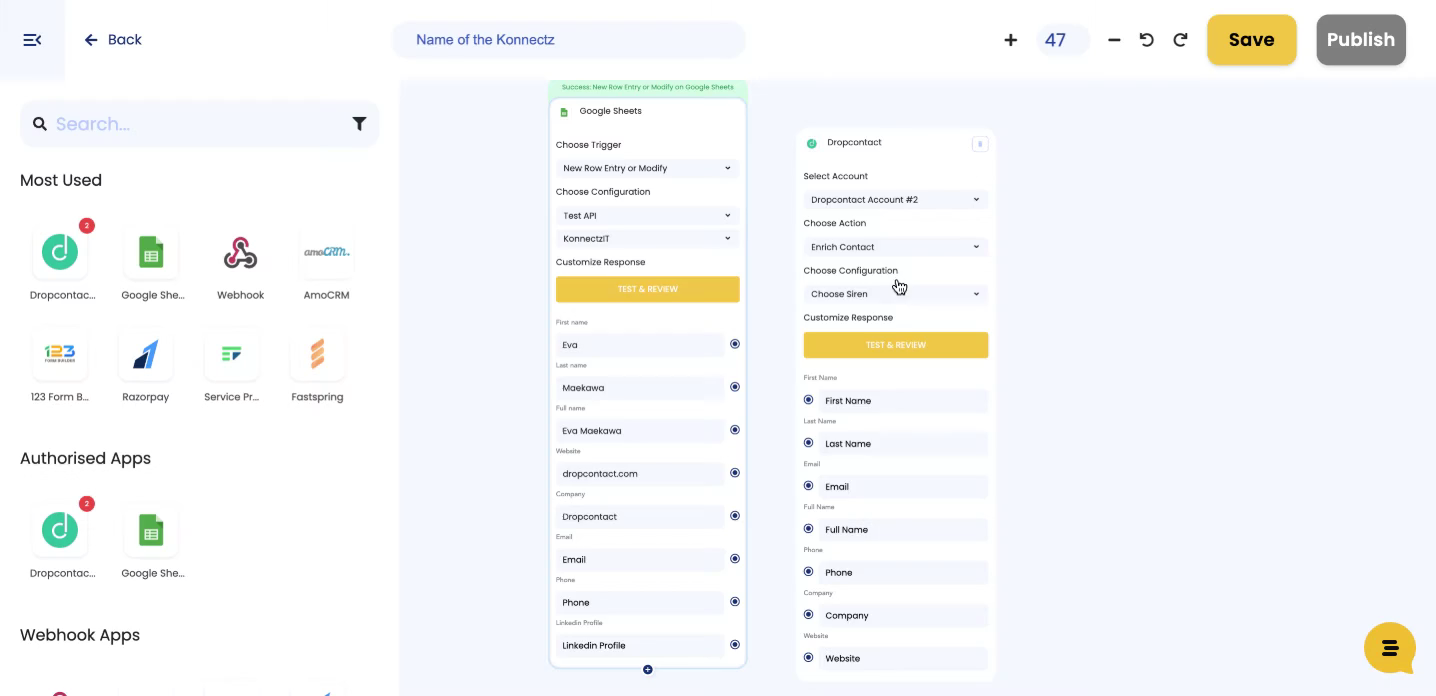Select Dropcontact Last Name radio
1436x696 pixels.
pyautogui.click(x=809, y=443)
